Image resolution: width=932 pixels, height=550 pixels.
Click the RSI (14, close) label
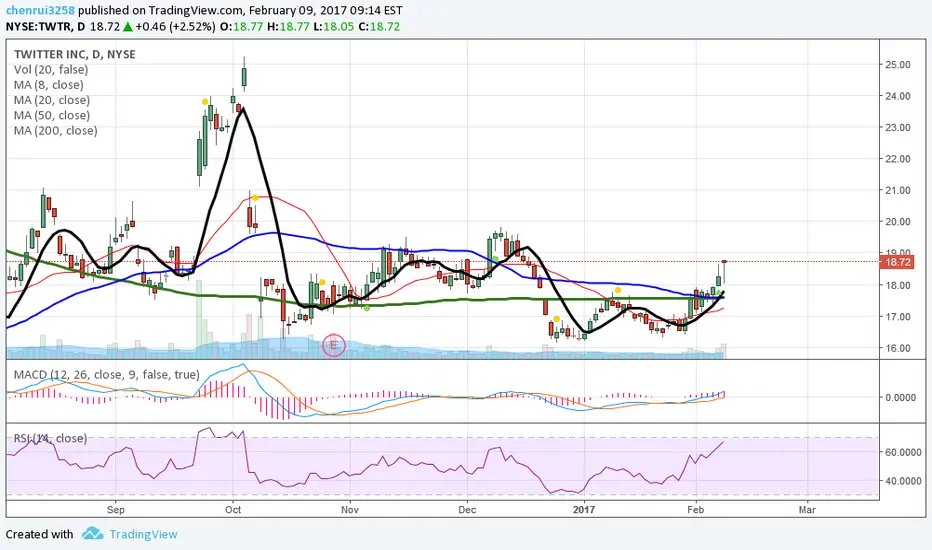coord(51,438)
